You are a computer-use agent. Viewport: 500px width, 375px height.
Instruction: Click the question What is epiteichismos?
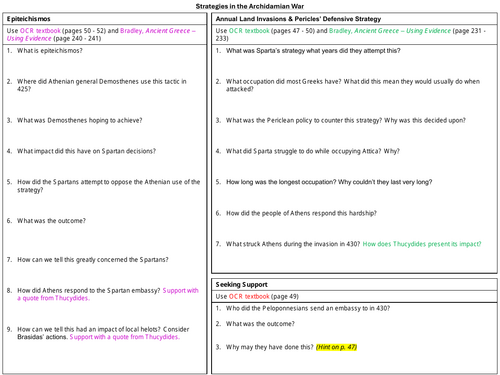50,51
